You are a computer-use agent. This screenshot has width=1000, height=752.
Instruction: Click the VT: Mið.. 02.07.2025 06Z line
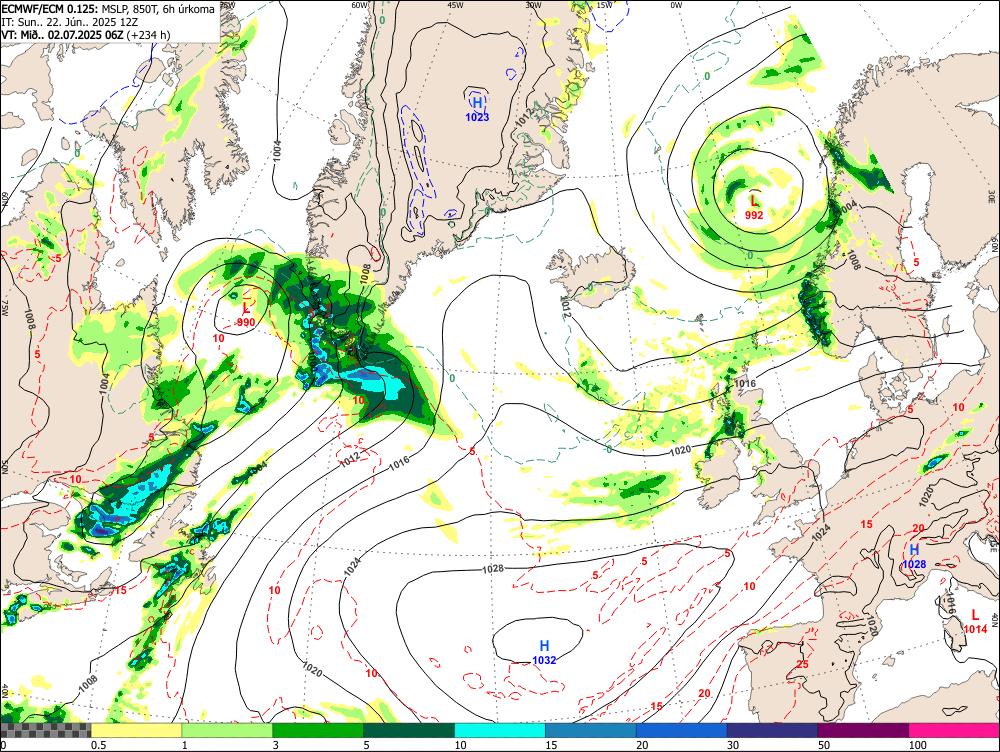(85, 34)
